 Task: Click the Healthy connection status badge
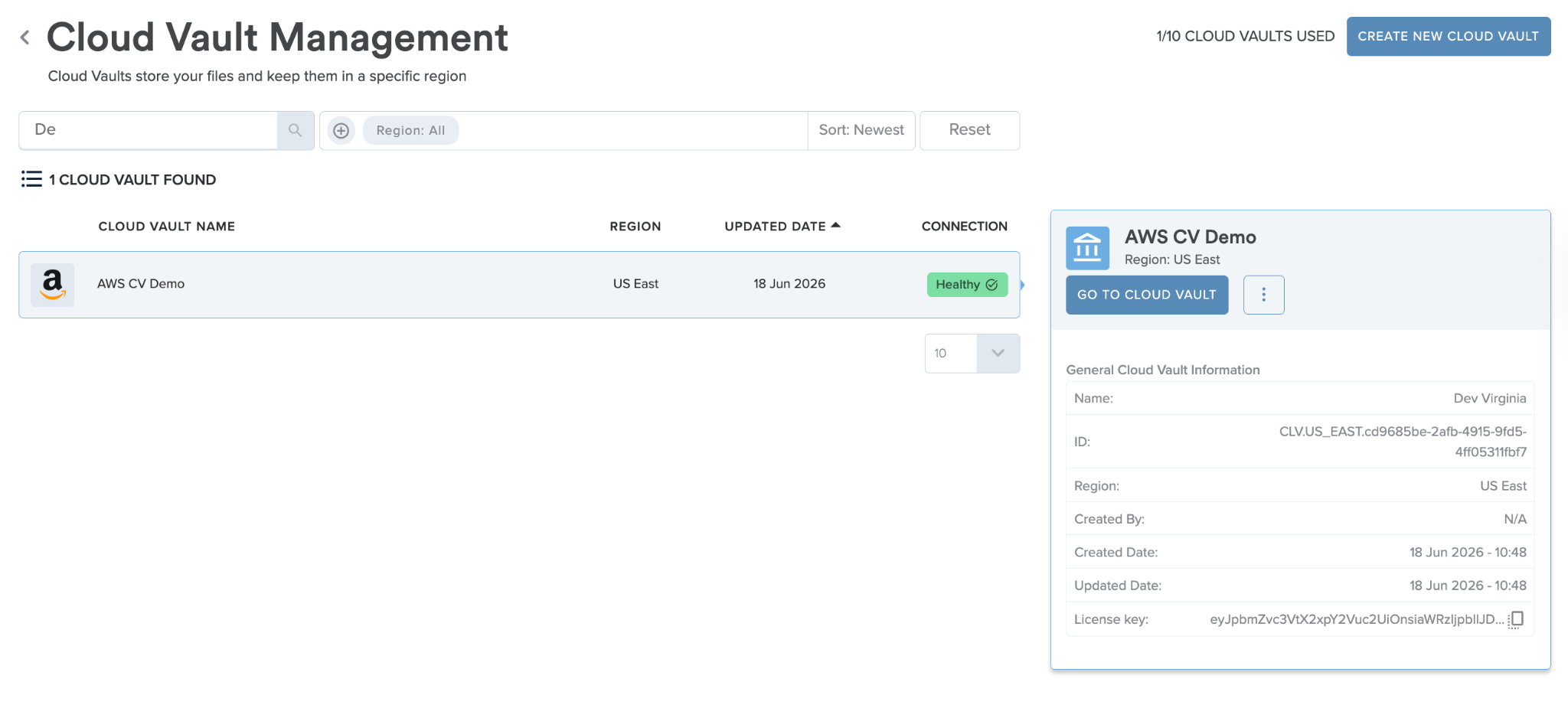coord(967,285)
